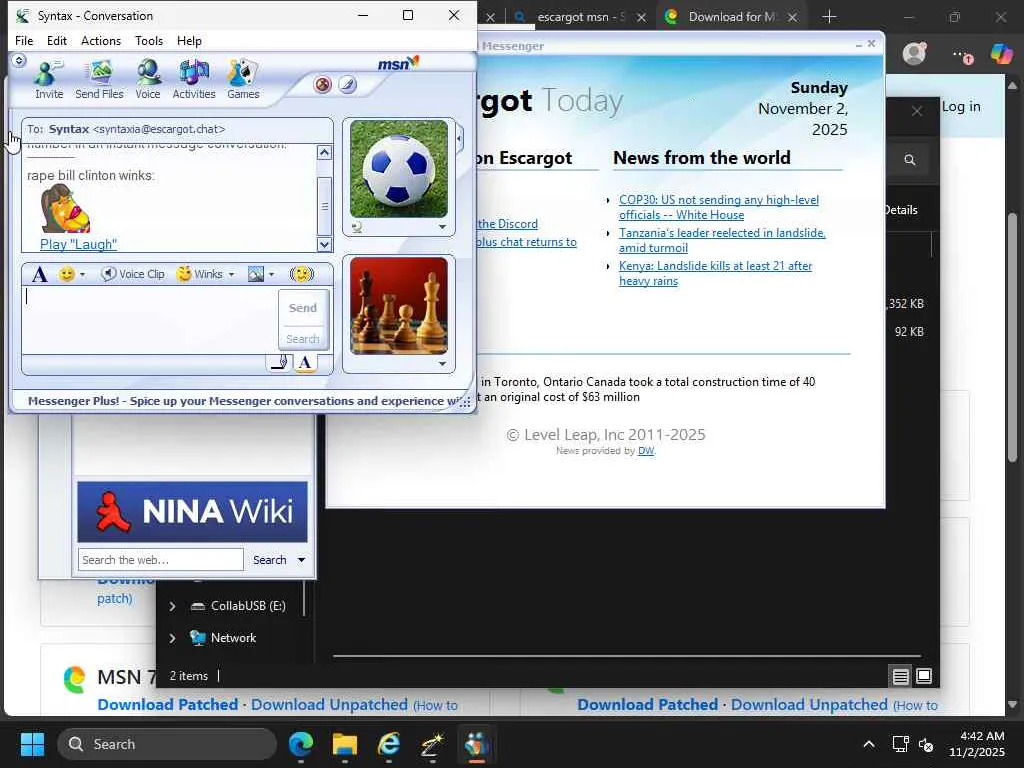
Task: Open the Kenya landslide news link
Action: tap(715, 274)
